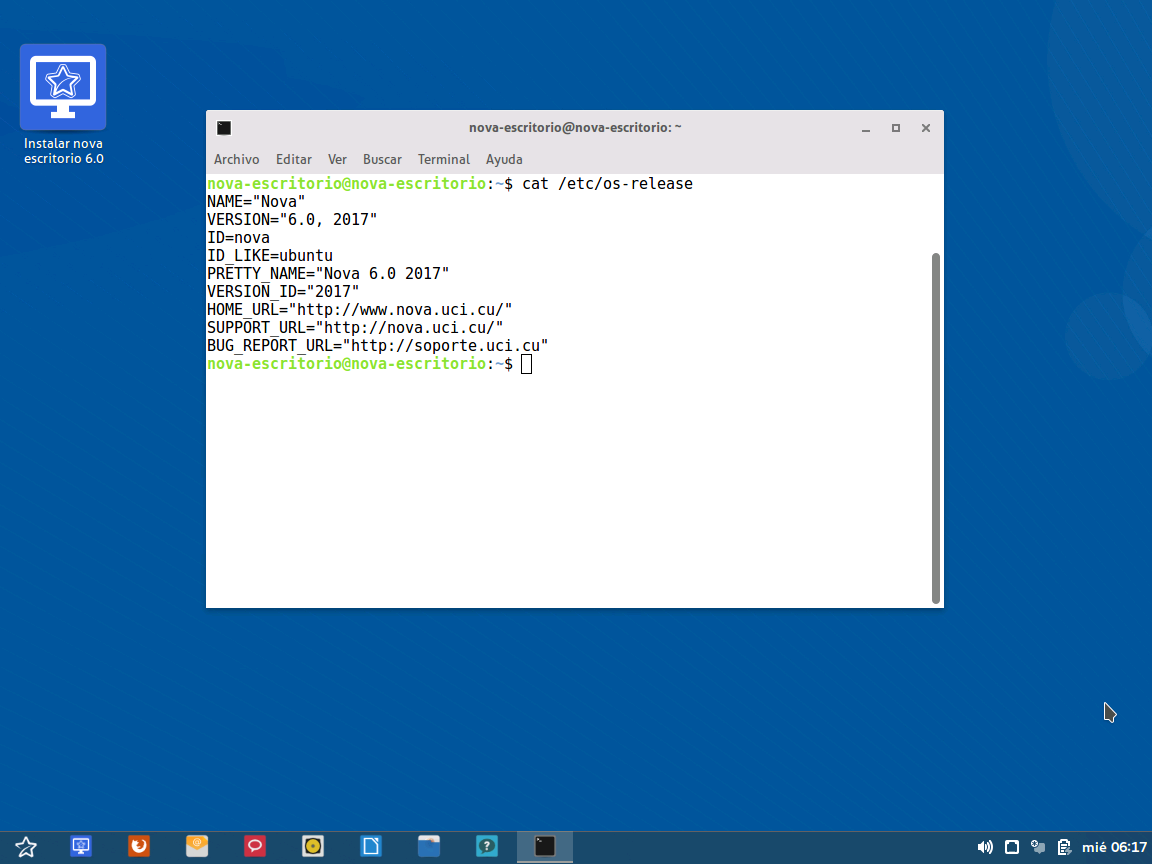Open the Ver menu
This screenshot has width=1152, height=864.
337,159
